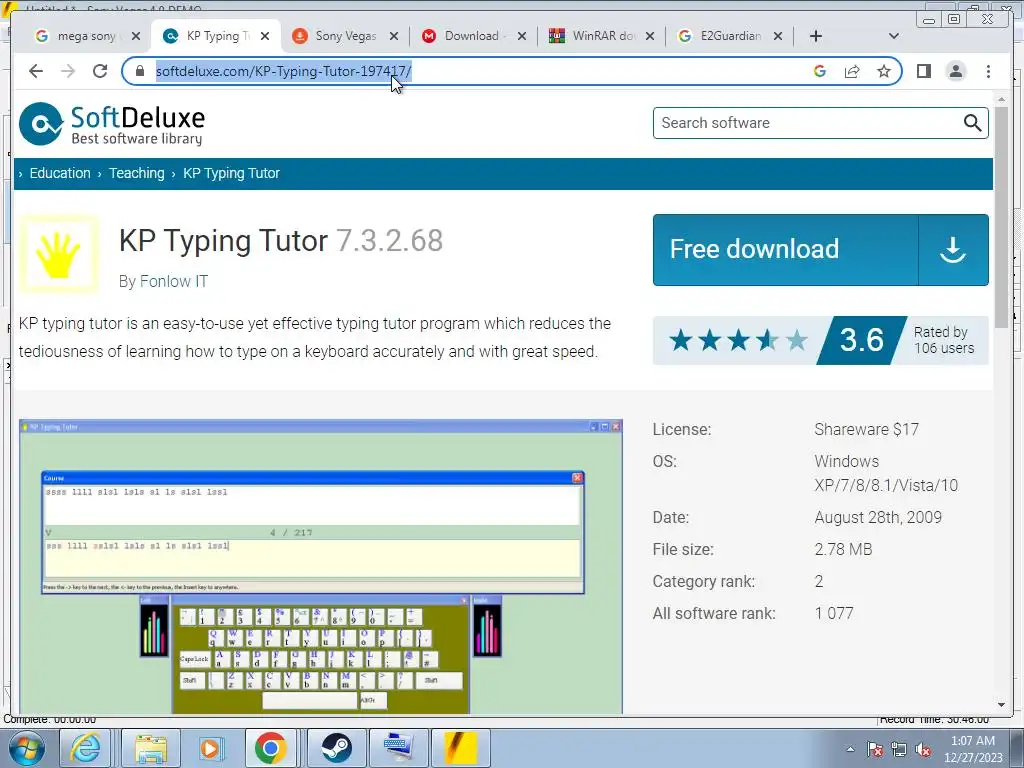
Task: Open a new browser tab
Action: point(816,36)
